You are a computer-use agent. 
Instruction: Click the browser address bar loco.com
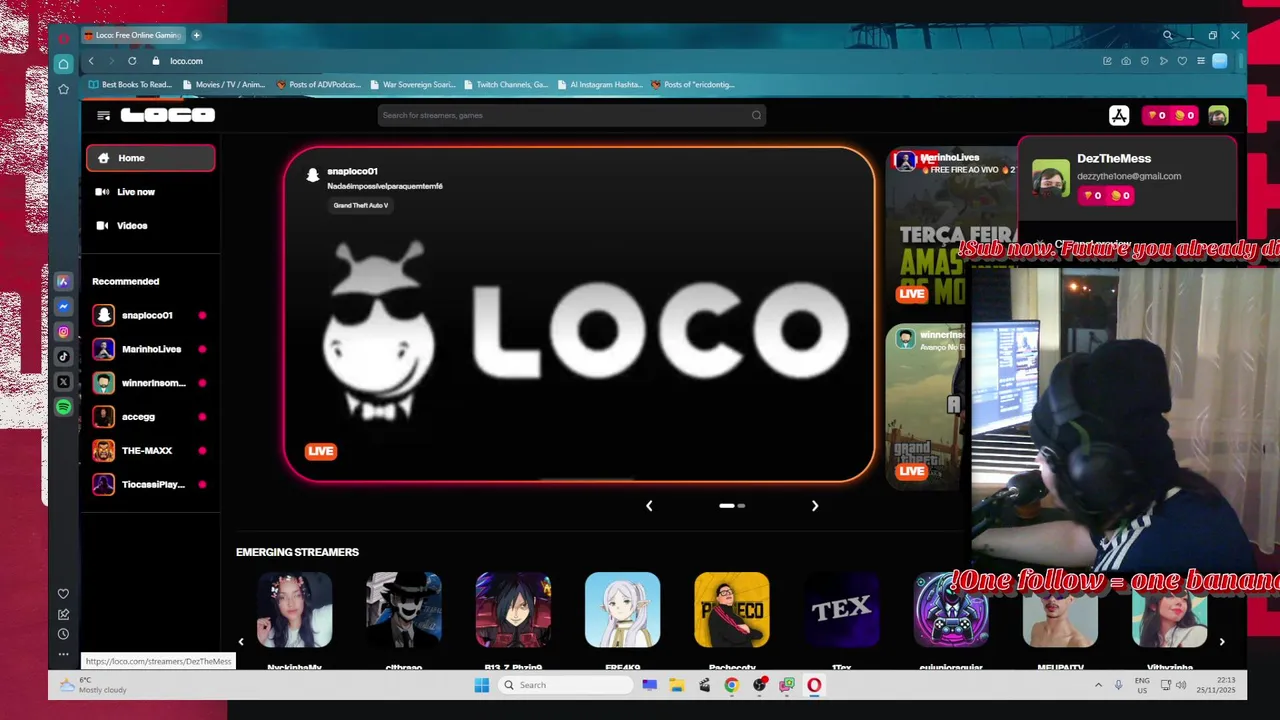click(x=186, y=61)
